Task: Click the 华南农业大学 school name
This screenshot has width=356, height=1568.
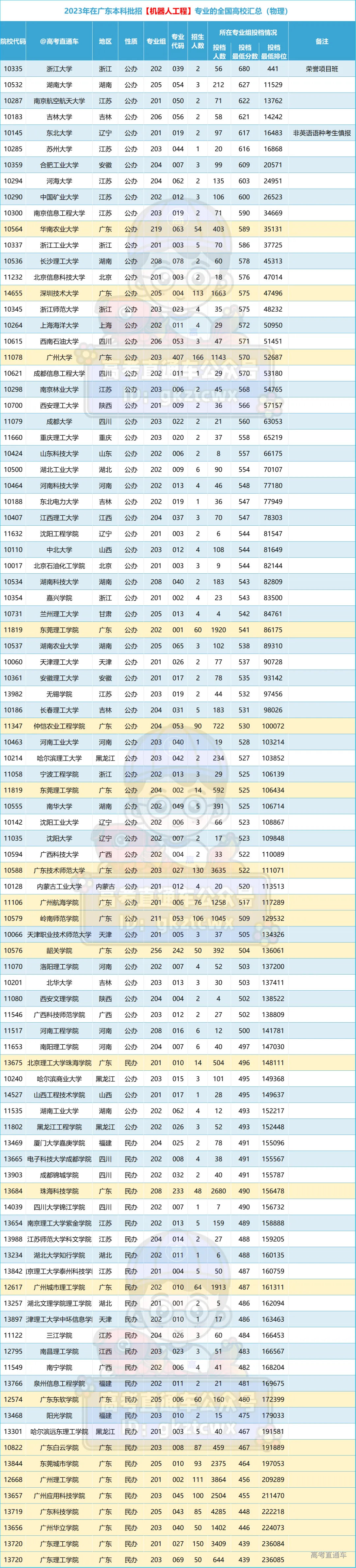Action: [59, 229]
